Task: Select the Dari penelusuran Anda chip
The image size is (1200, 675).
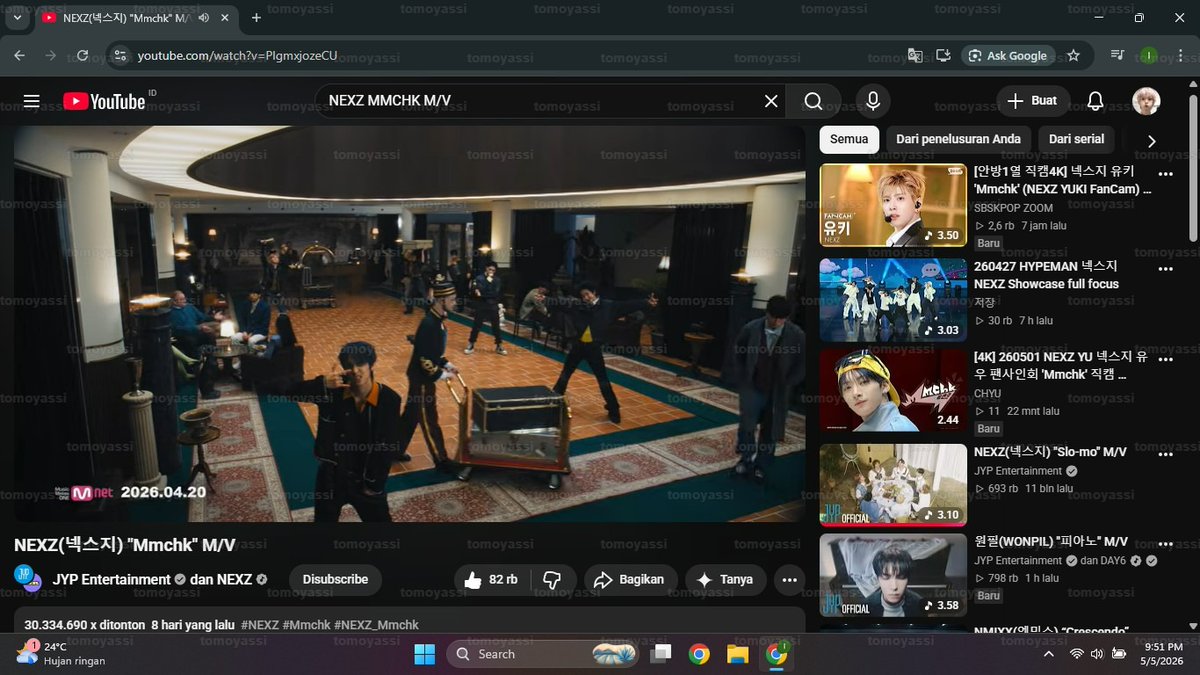Action: click(x=958, y=140)
